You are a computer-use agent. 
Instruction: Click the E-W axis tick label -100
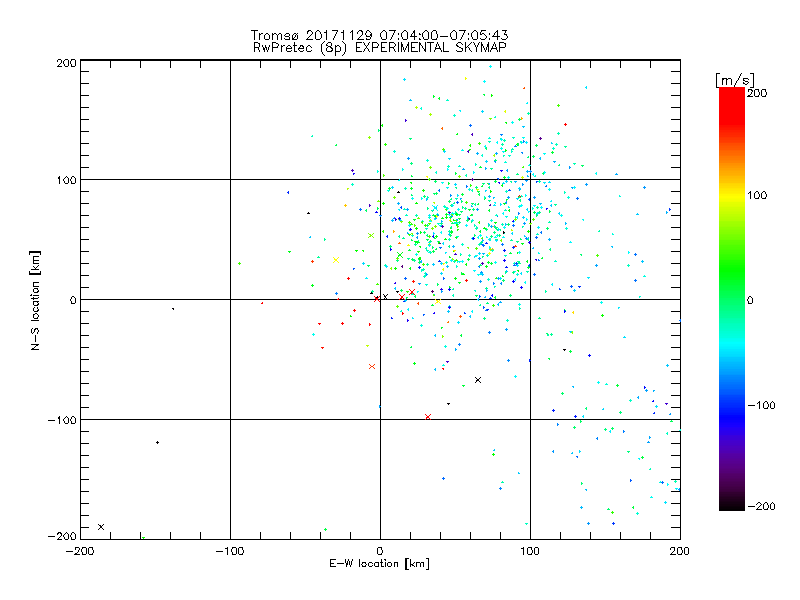[x=230, y=551]
